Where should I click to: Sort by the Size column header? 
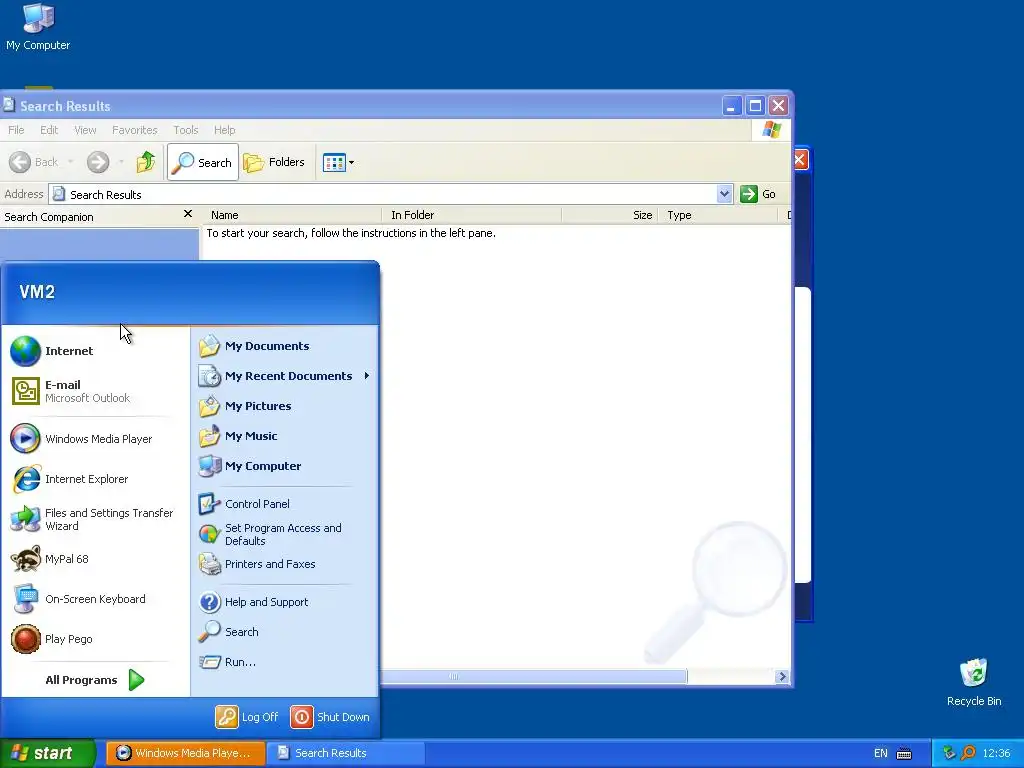pyautogui.click(x=610, y=215)
